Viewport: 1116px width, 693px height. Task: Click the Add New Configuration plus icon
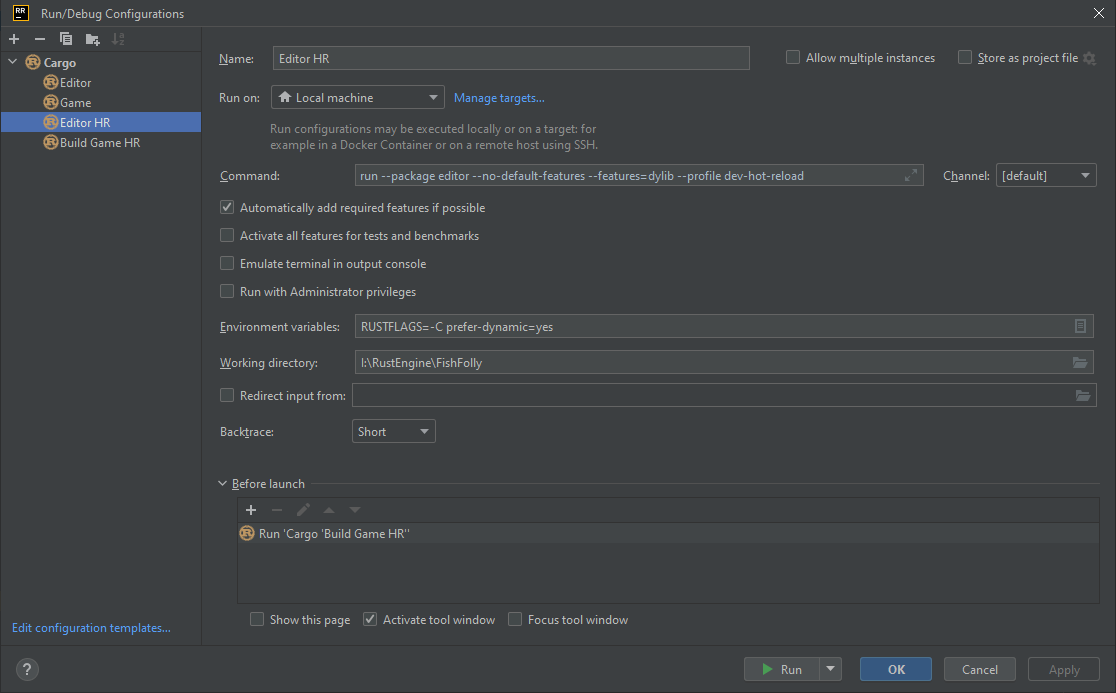pyautogui.click(x=14, y=39)
